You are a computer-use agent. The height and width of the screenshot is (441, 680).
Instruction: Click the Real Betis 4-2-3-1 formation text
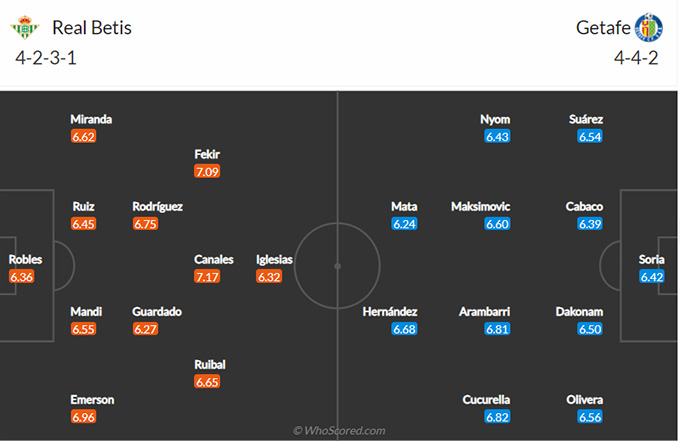click(x=46, y=58)
